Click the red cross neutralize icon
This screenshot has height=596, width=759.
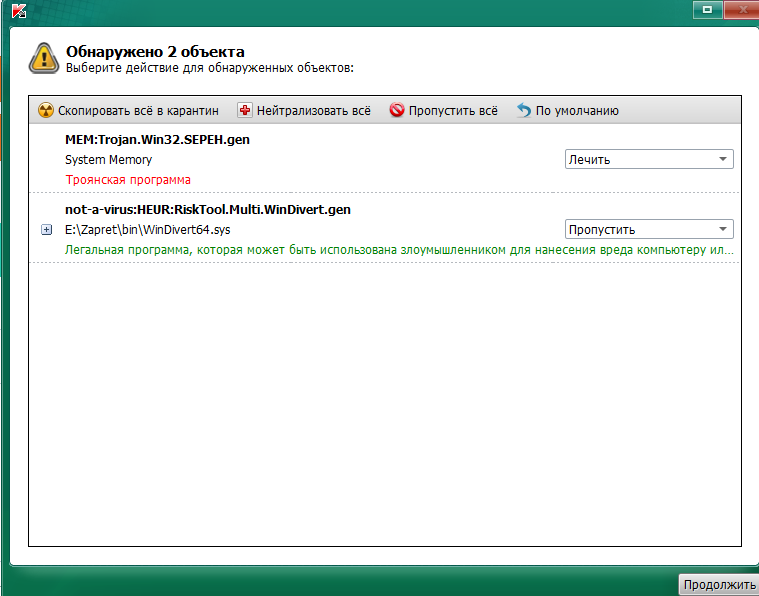pyautogui.click(x=244, y=110)
